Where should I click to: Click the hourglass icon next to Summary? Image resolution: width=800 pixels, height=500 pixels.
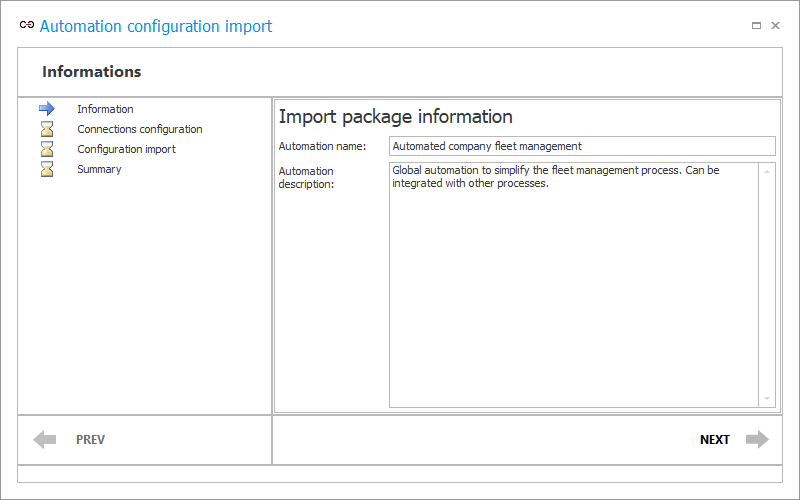click(47, 169)
